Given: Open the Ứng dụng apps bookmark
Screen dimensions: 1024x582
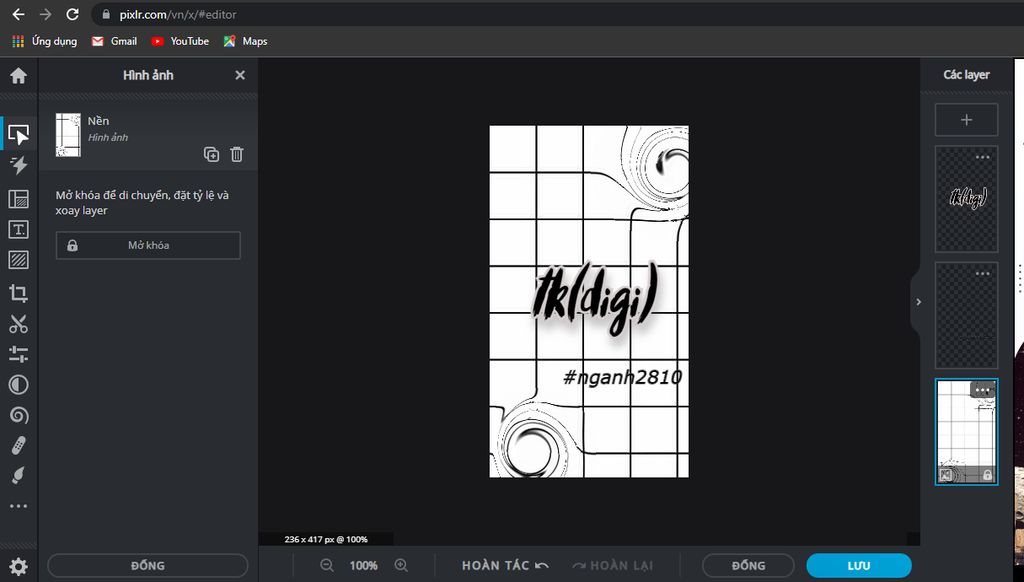Looking at the screenshot, I should tap(44, 41).
